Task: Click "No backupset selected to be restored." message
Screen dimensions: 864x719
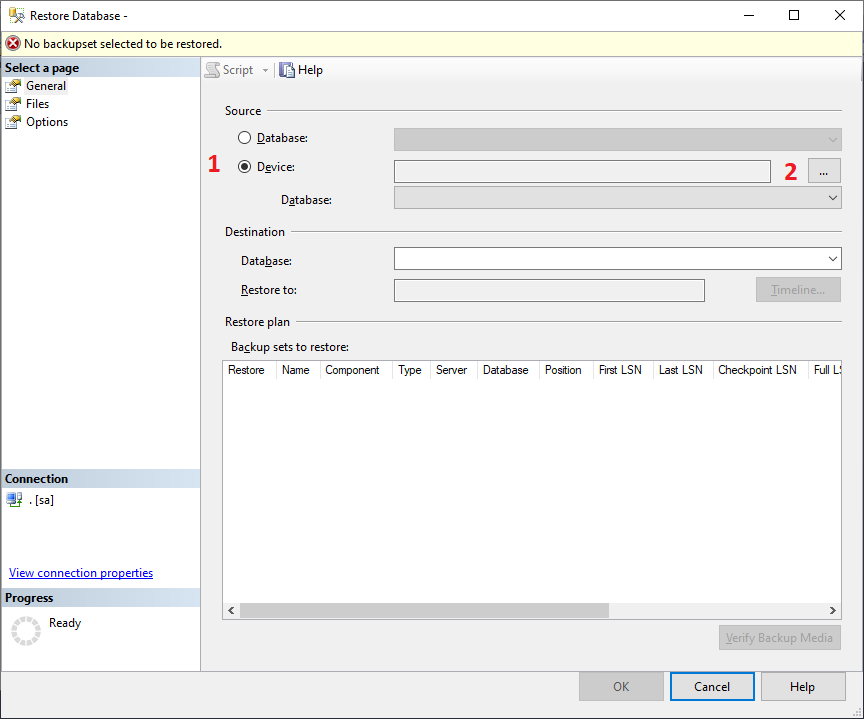Action: 123,44
